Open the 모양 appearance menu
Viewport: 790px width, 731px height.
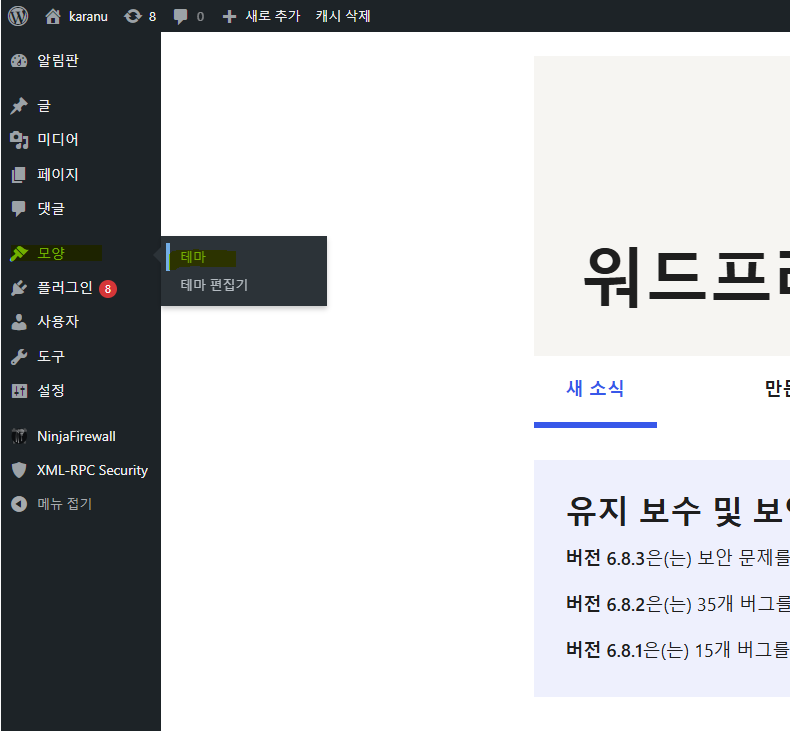click(x=51, y=253)
